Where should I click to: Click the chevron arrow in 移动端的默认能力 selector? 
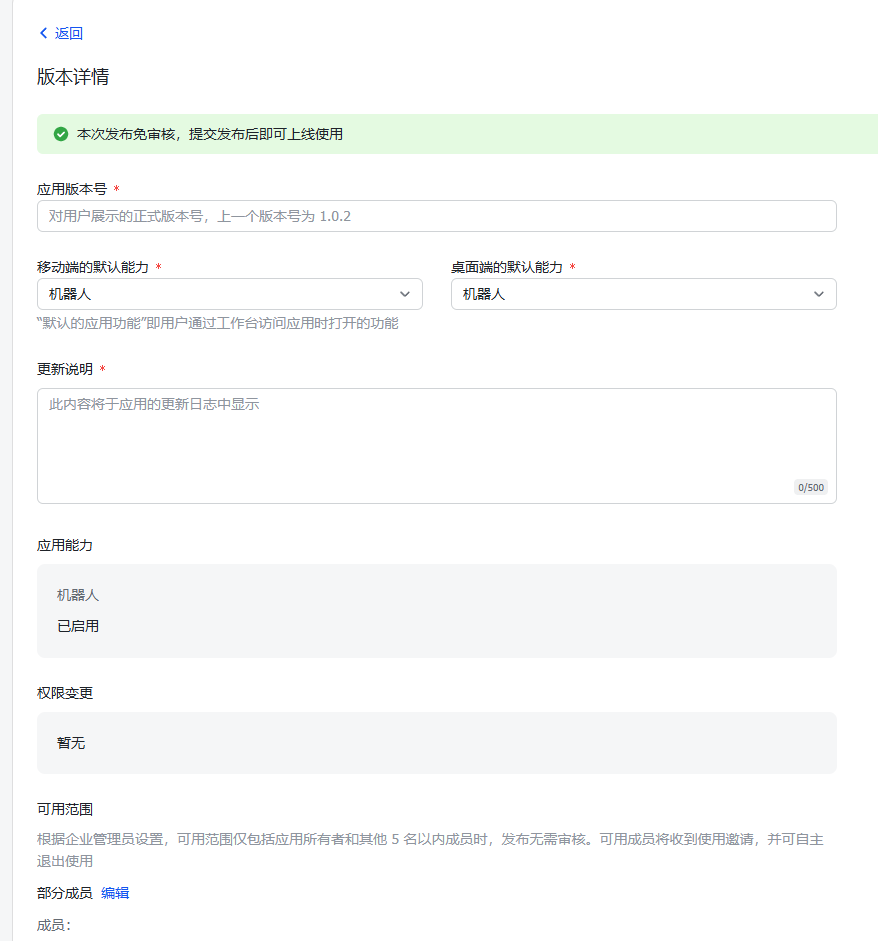[405, 294]
